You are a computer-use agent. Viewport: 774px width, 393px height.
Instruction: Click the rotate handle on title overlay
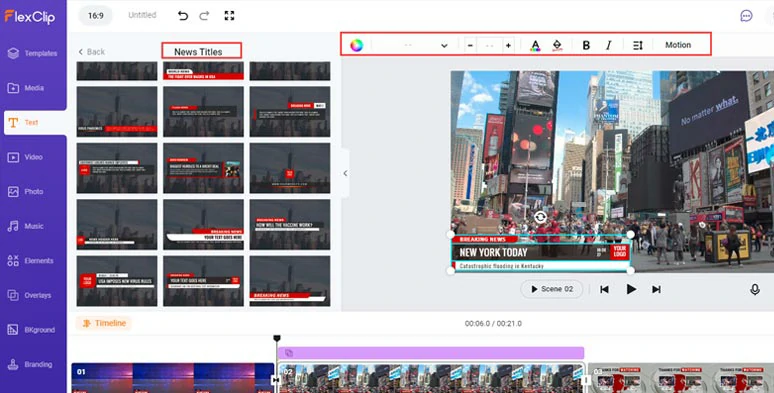541,217
